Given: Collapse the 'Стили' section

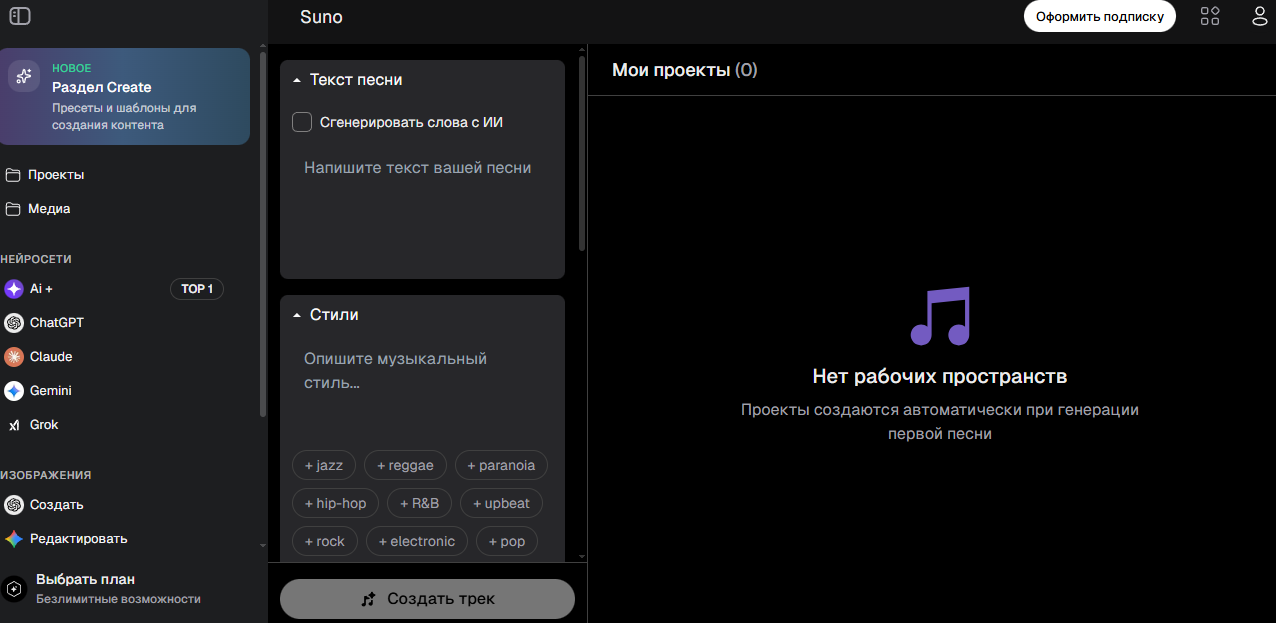Looking at the screenshot, I should pyautogui.click(x=297, y=315).
